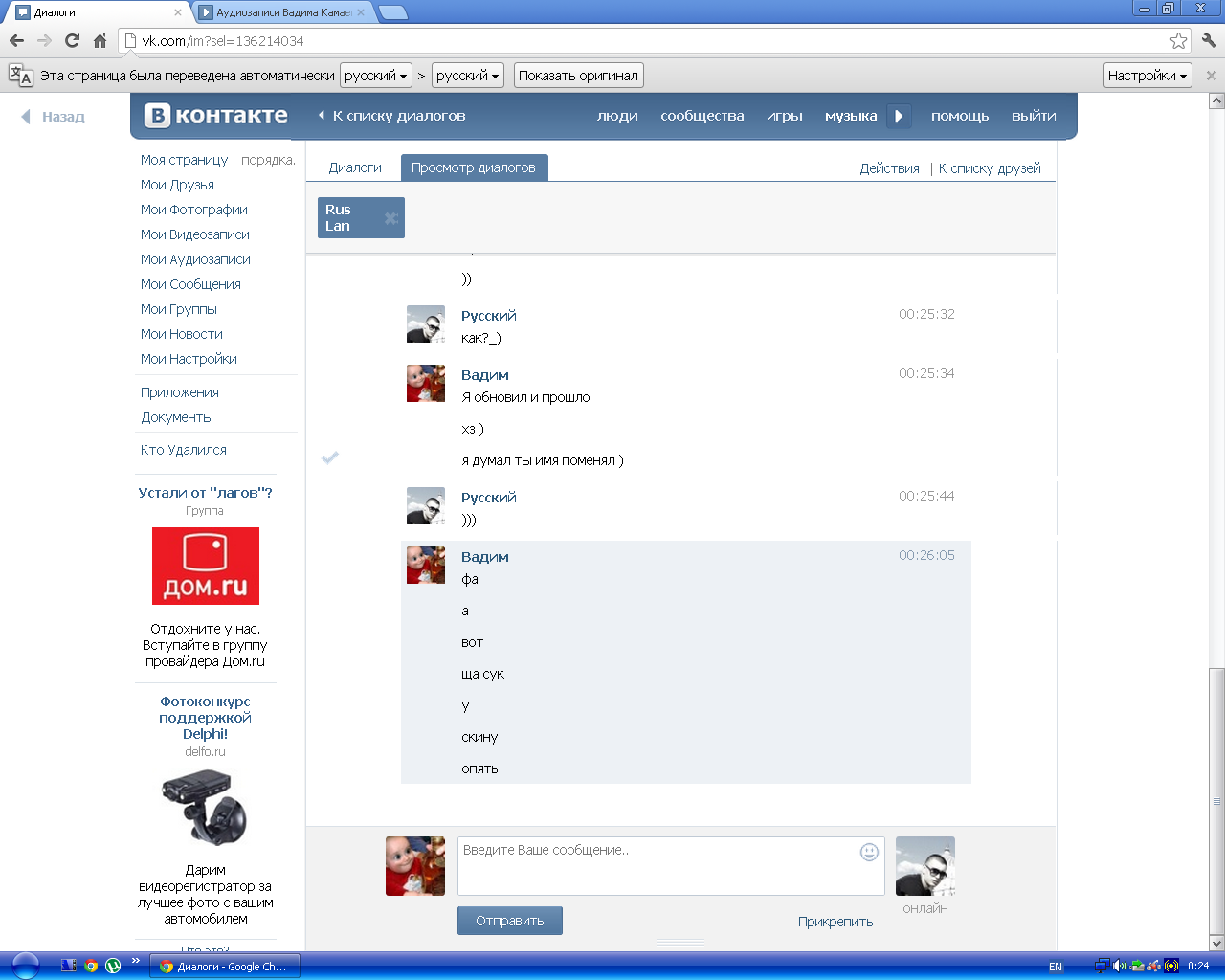Open the музыка header link
This screenshot has width=1225, height=980.
click(851, 116)
